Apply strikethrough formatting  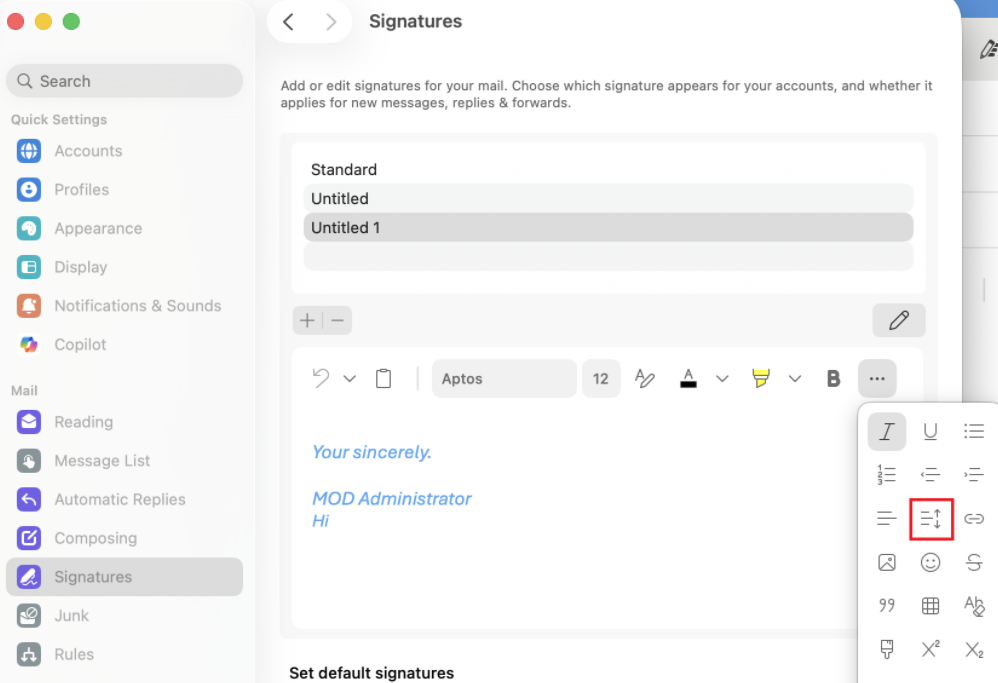pos(974,562)
